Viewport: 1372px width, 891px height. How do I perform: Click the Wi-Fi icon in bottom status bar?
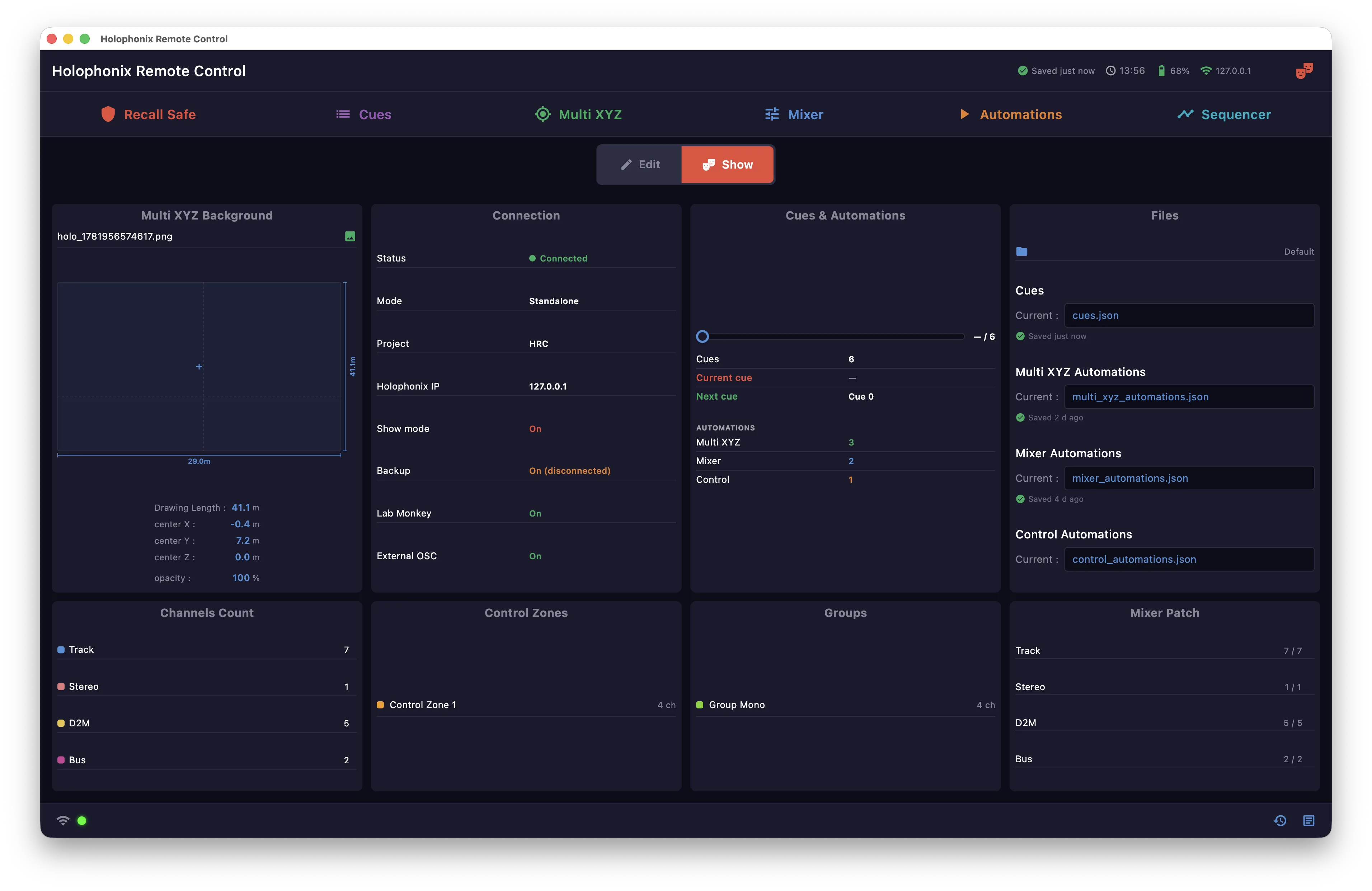[63, 820]
